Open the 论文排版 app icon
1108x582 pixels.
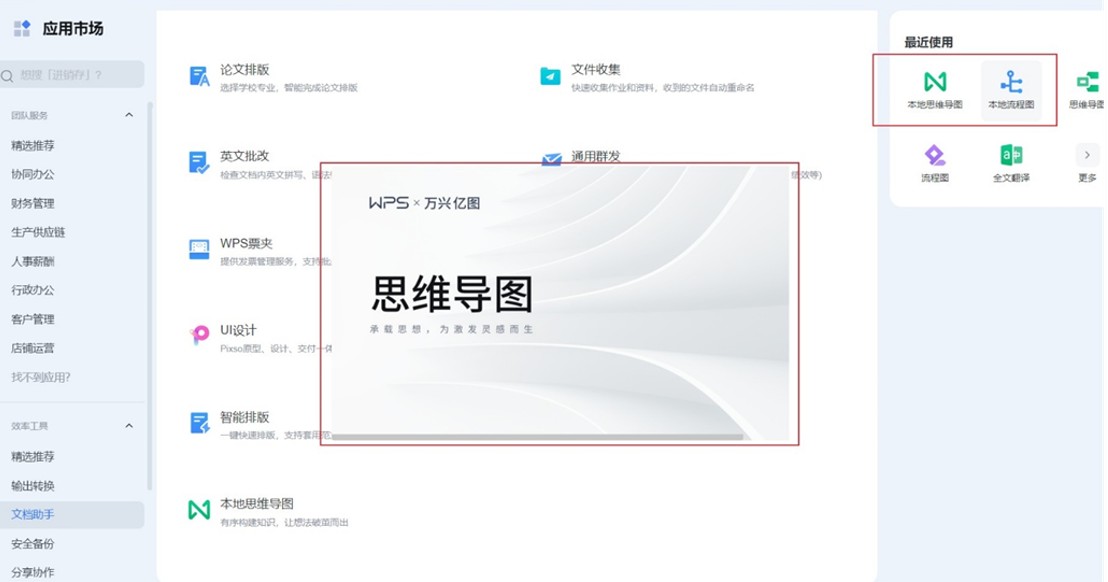pos(199,76)
